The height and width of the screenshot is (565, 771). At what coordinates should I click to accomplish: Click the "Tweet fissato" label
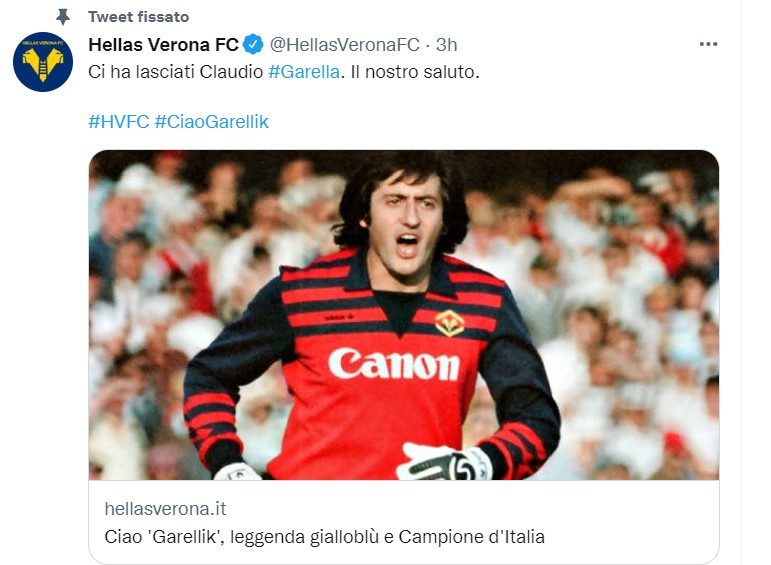[x=138, y=17]
